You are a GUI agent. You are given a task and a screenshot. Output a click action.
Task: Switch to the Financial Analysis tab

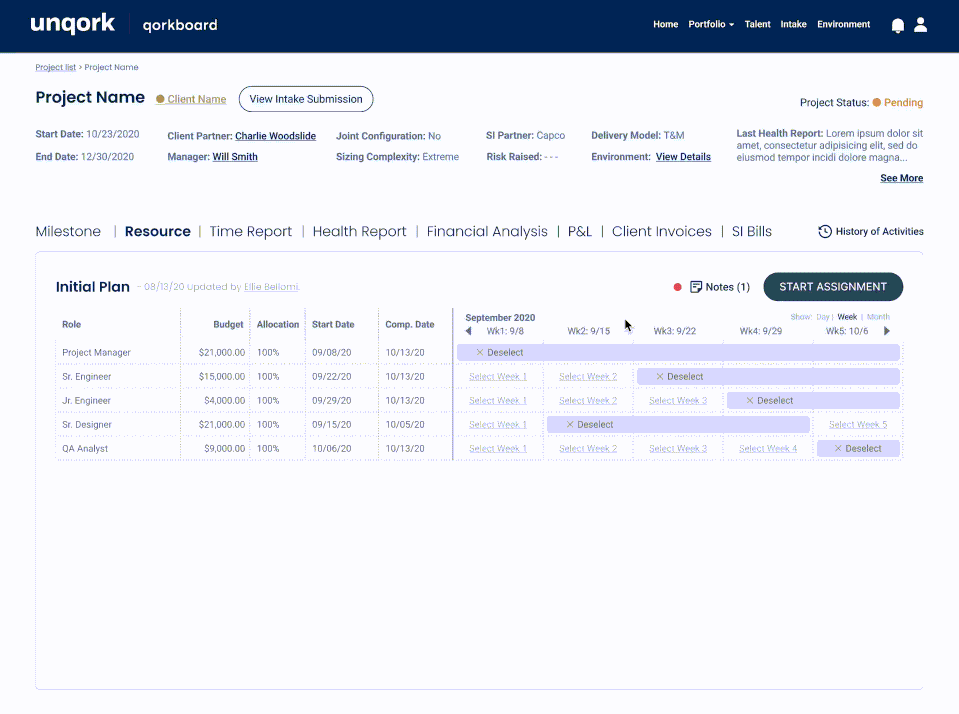pos(487,231)
